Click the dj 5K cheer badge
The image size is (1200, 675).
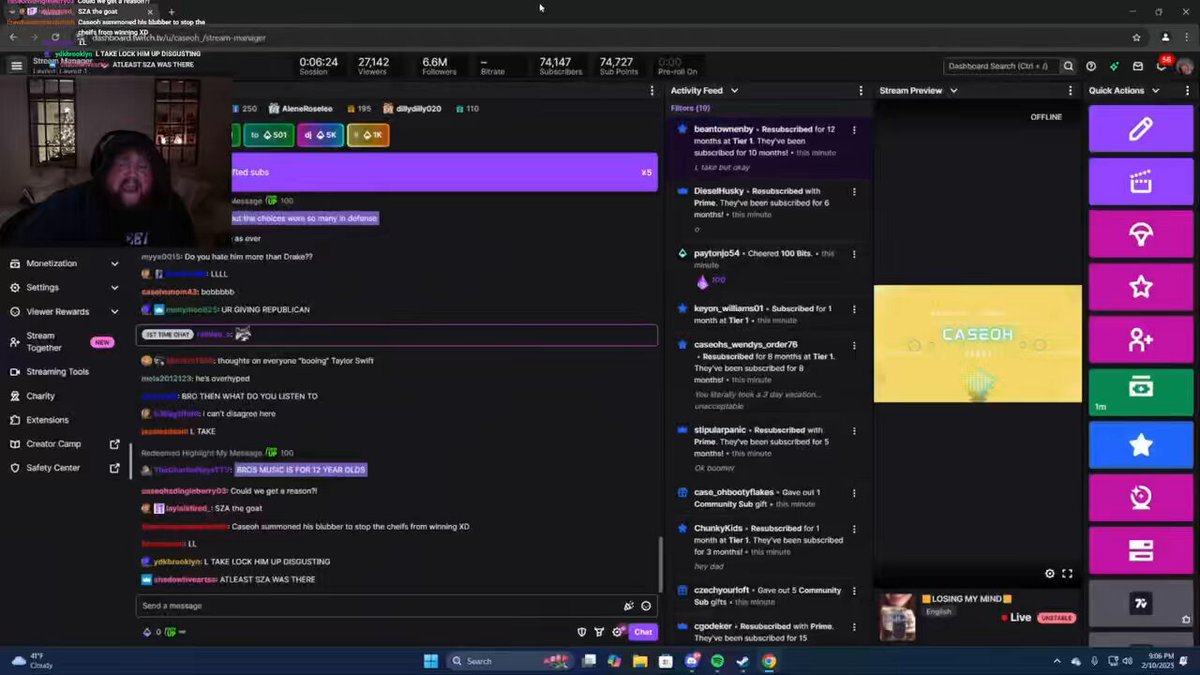pyautogui.click(x=320, y=135)
